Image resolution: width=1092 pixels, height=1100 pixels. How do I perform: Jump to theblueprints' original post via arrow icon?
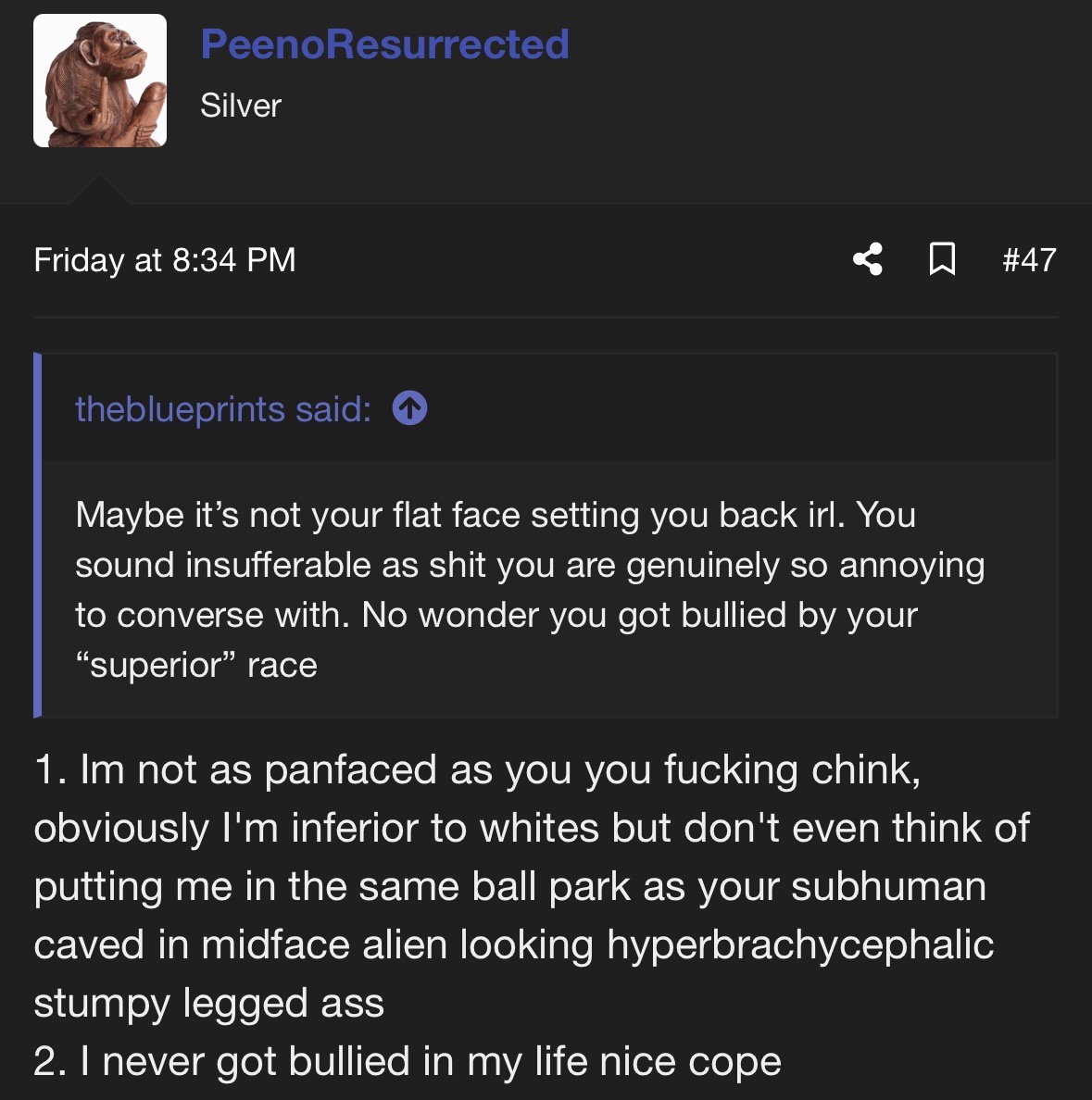click(410, 408)
